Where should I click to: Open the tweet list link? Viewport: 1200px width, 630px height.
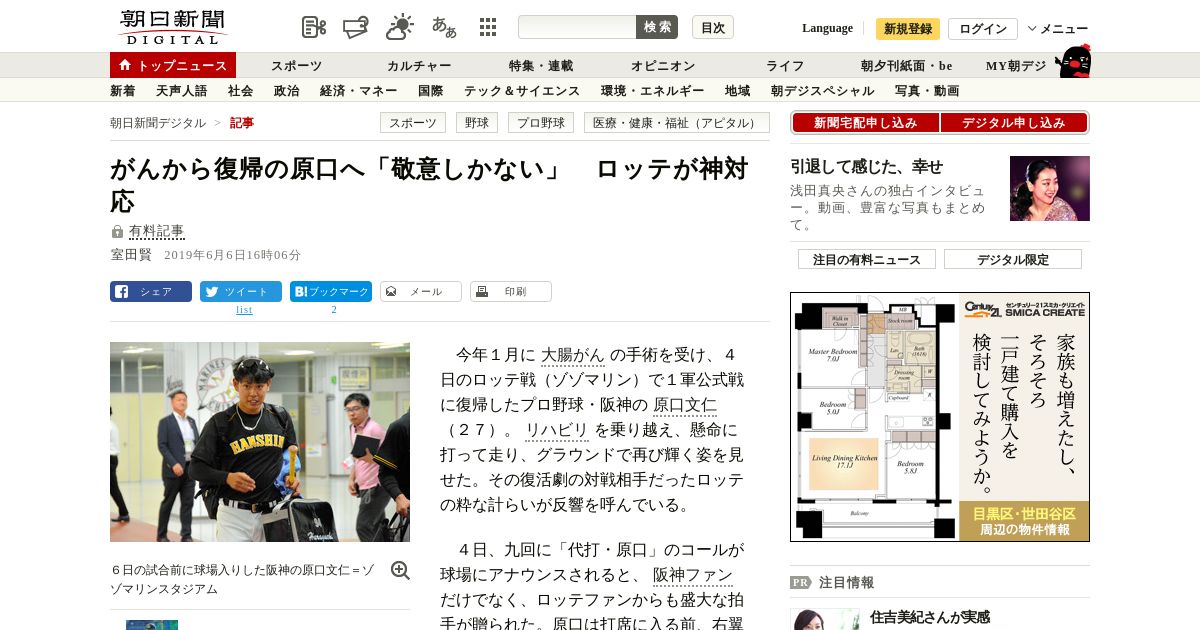click(244, 310)
